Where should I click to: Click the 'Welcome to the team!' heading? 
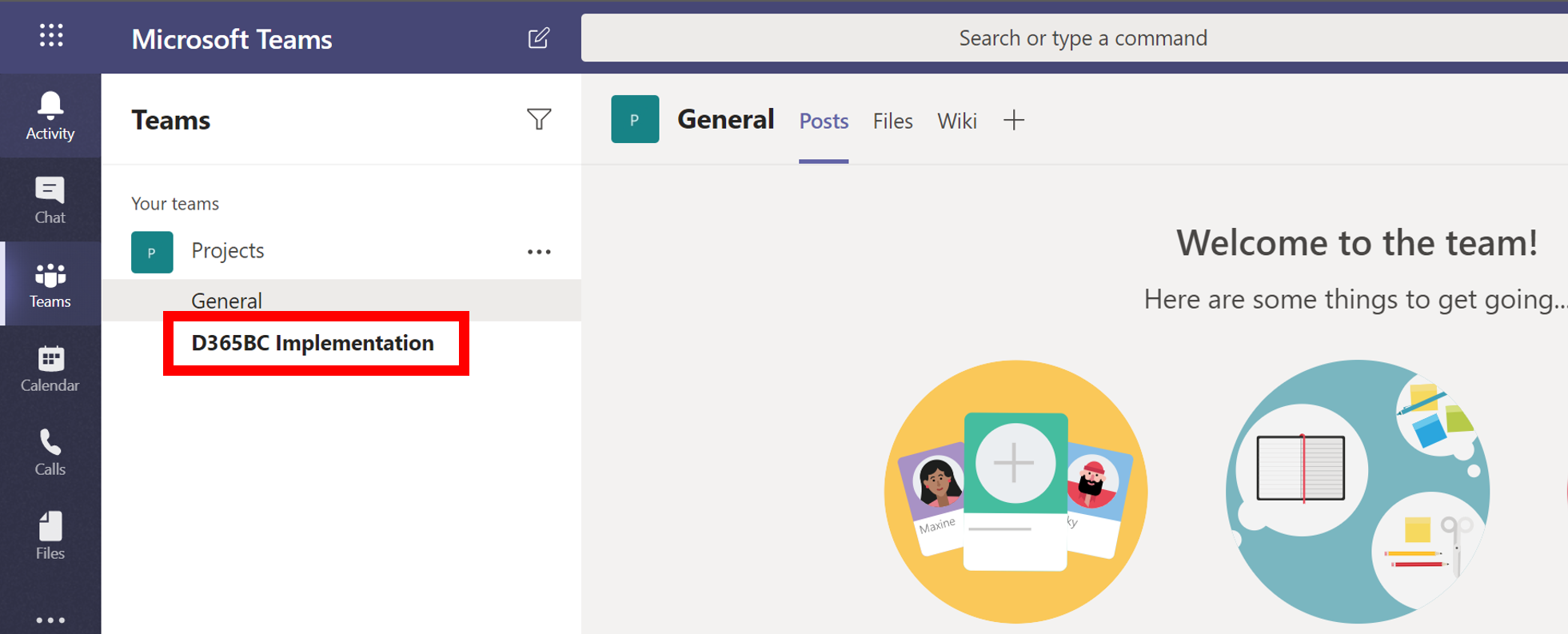1357,242
